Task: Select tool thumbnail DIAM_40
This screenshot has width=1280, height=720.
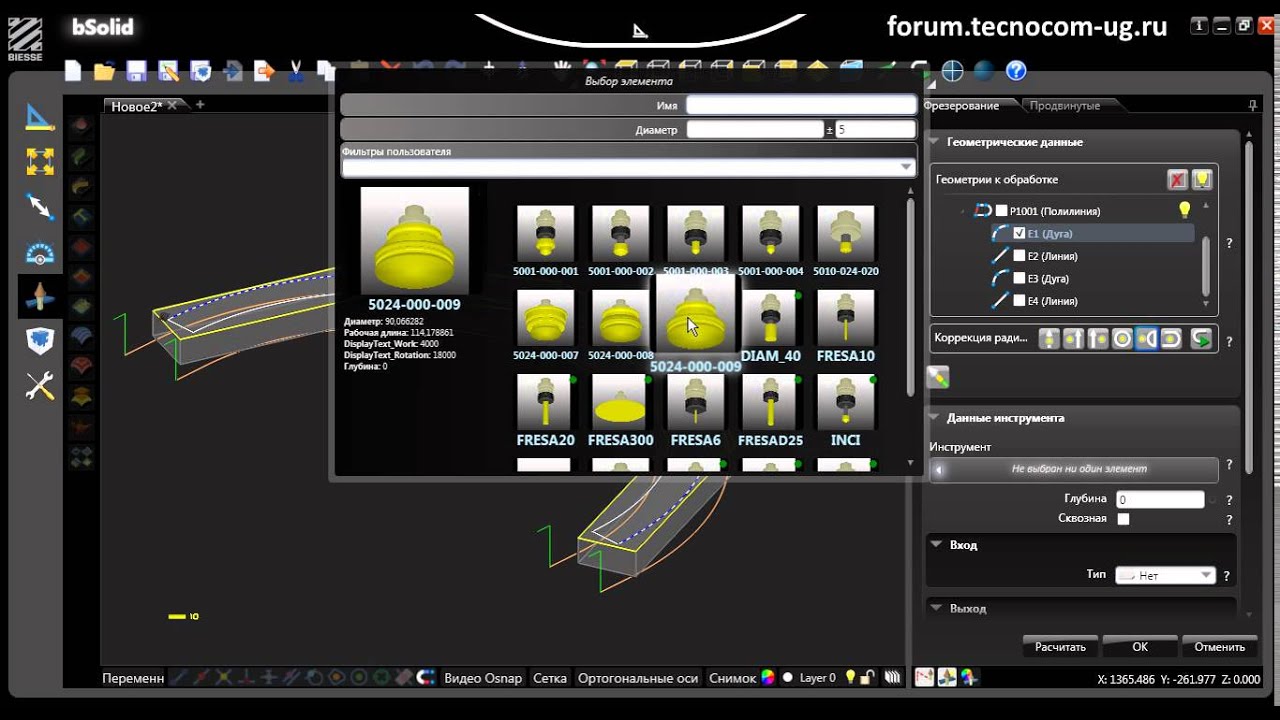Action: [x=770, y=327]
